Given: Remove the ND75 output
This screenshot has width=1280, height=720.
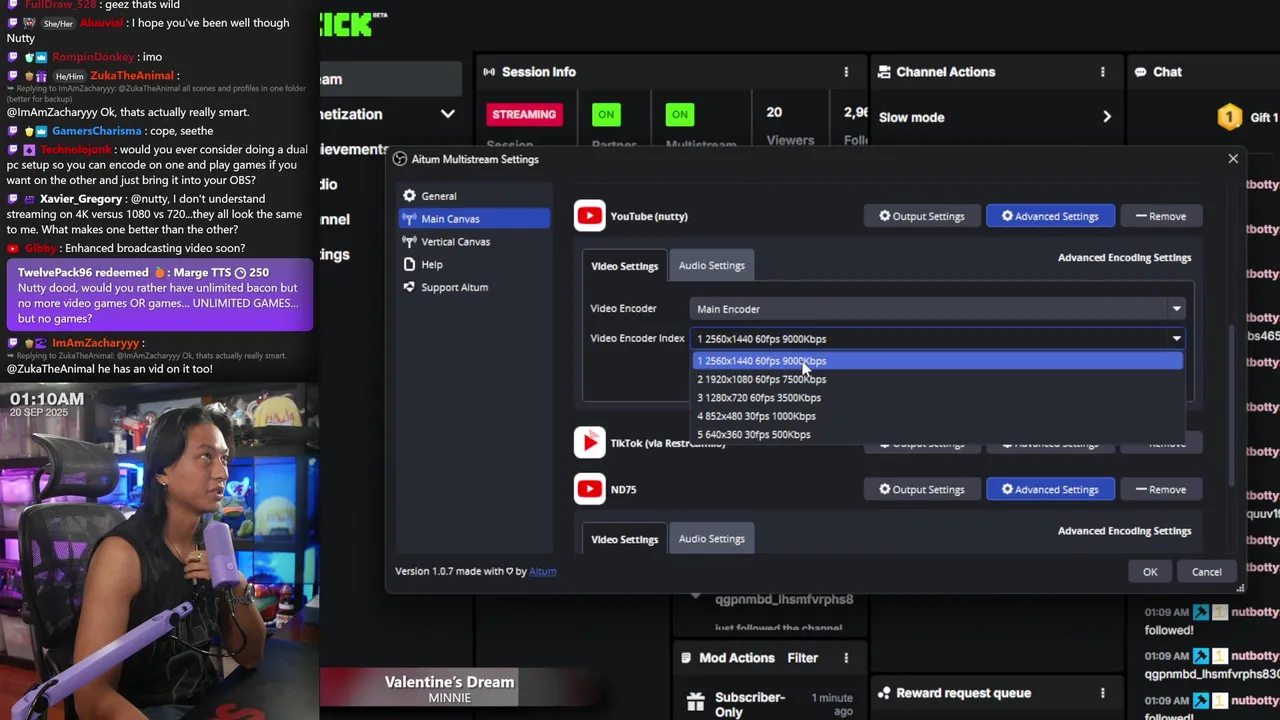Looking at the screenshot, I should 1161,489.
